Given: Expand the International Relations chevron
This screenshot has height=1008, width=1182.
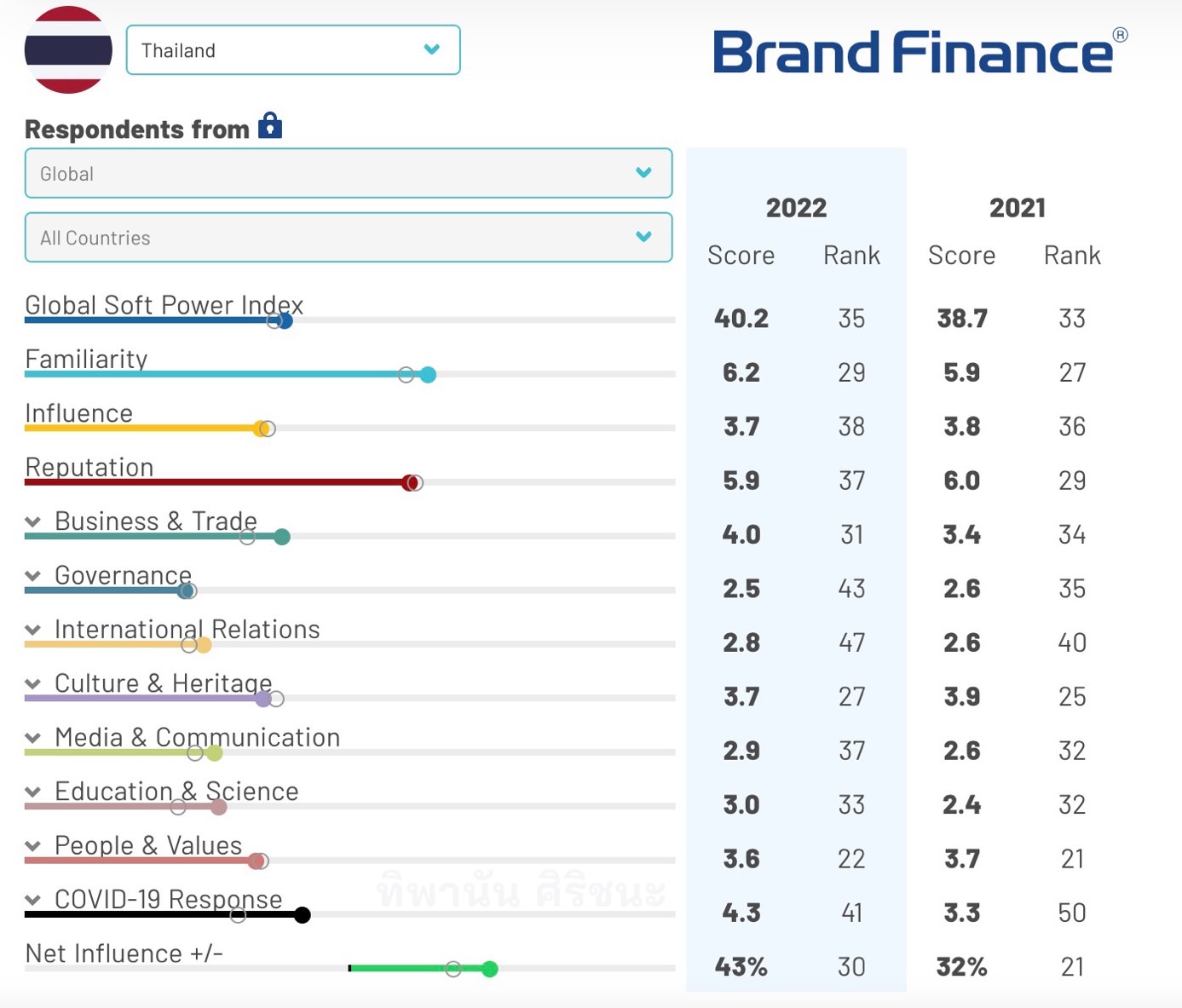Looking at the screenshot, I should (33, 630).
